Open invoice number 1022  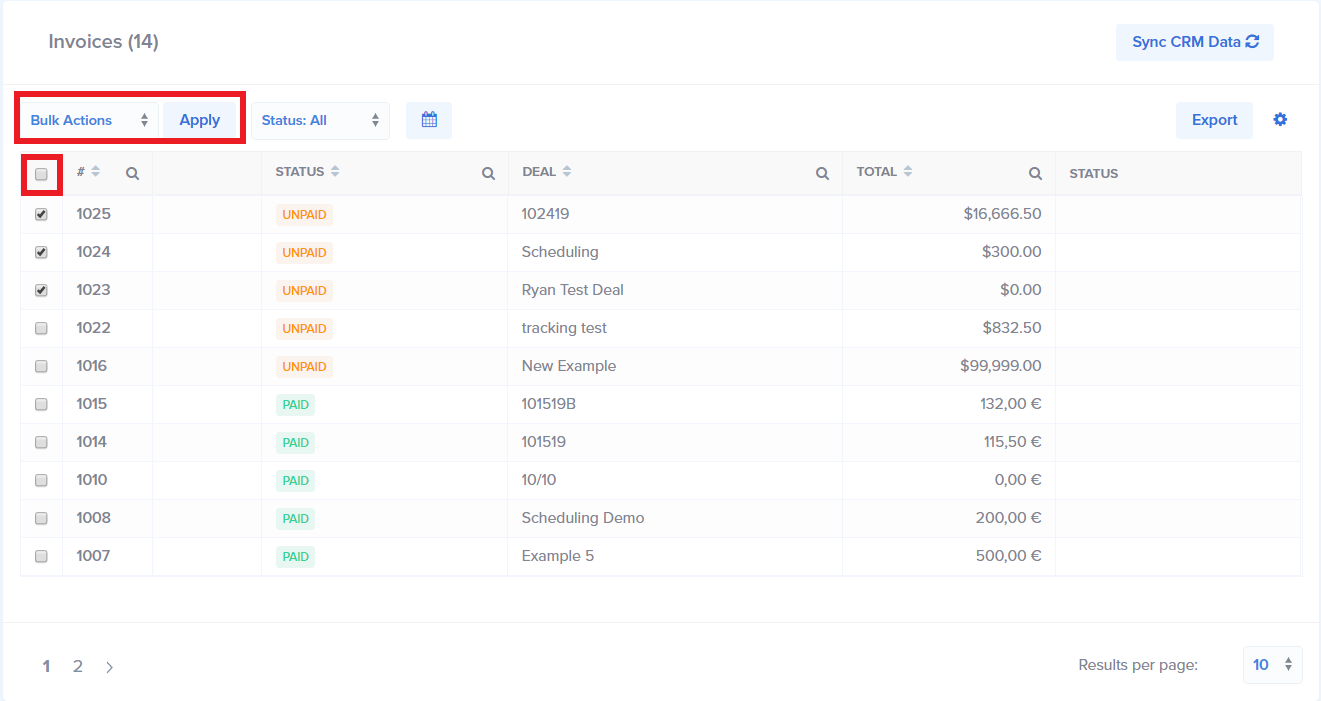tap(93, 328)
